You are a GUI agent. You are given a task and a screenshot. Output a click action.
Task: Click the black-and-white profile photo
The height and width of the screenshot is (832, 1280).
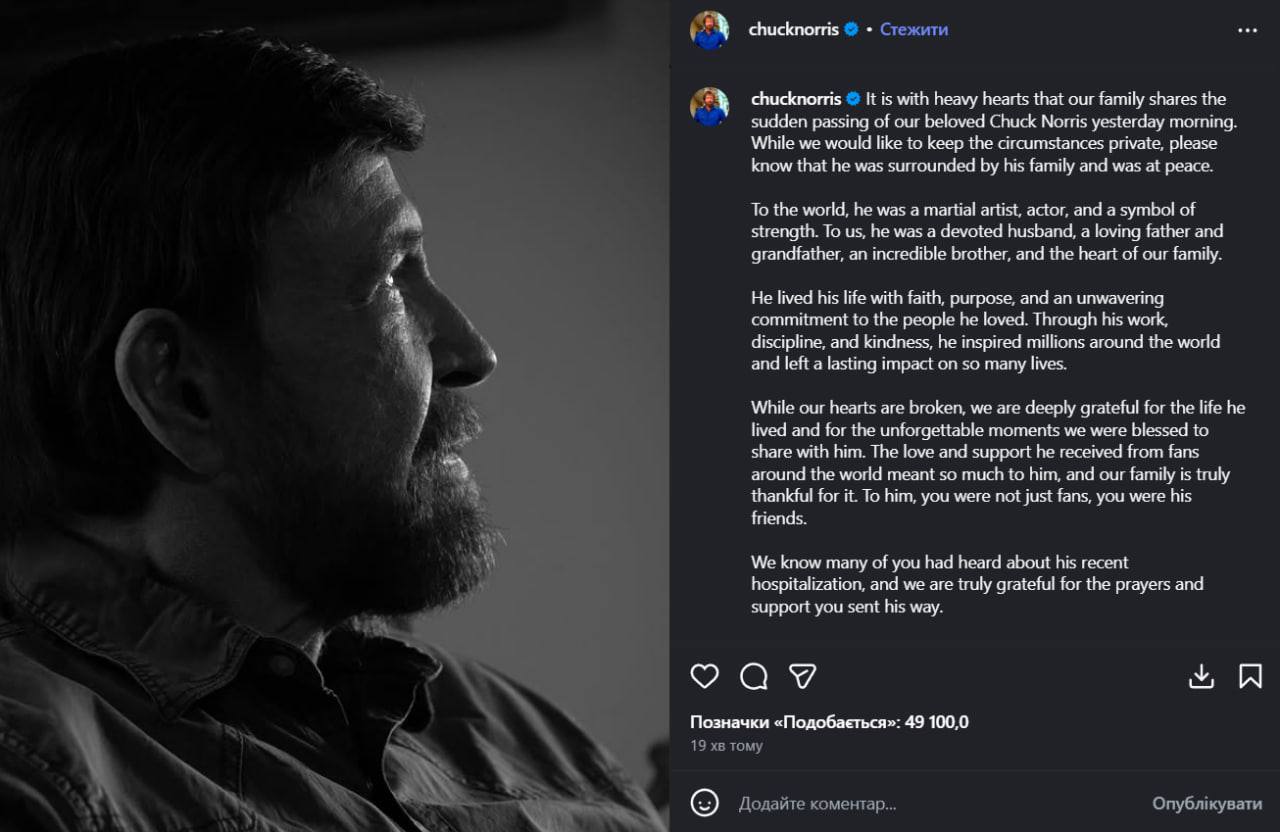[334, 416]
